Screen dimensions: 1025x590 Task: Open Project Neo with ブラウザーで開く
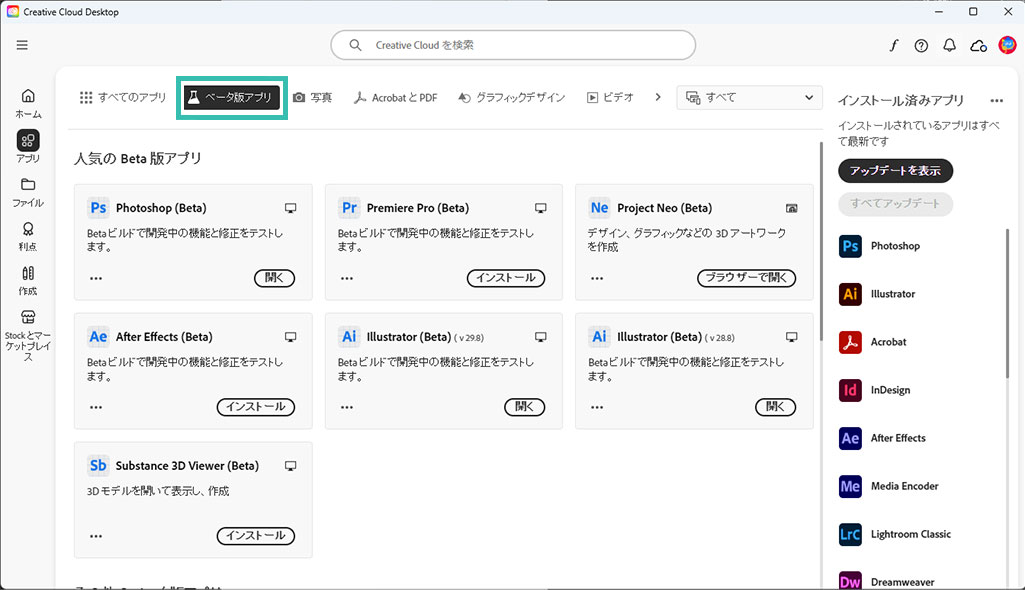coord(747,278)
